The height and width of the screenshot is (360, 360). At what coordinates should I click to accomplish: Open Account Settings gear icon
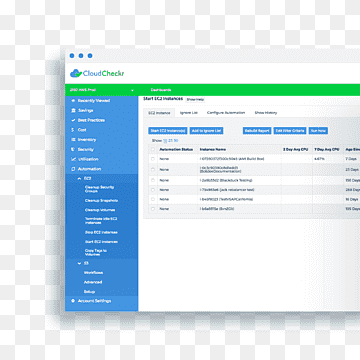[73, 301]
